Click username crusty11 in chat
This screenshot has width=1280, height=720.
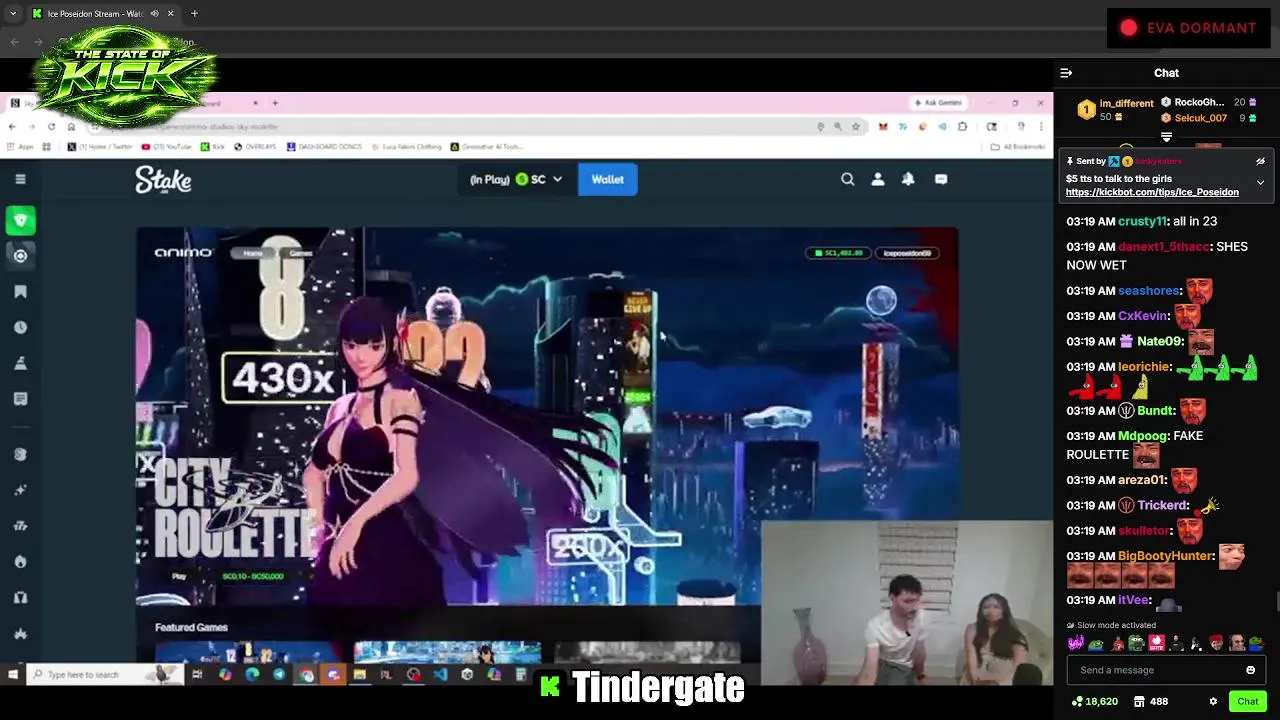[x=1142, y=221]
